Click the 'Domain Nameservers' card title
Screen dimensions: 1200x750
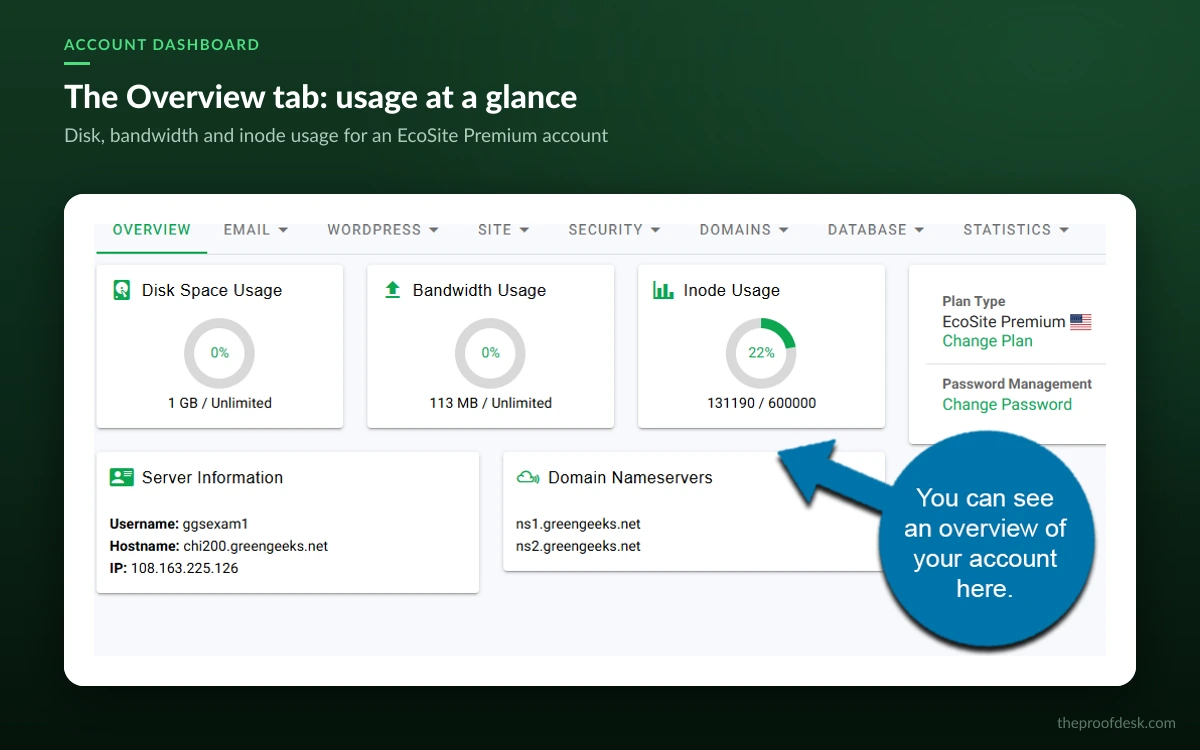(x=630, y=477)
